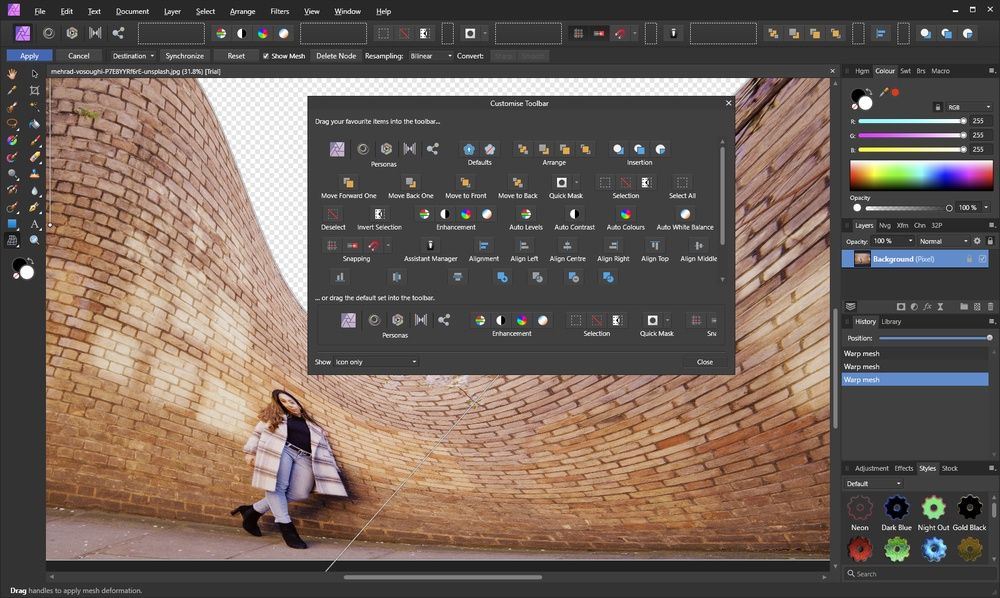Select the Mesh Warp tool

tap(11, 240)
